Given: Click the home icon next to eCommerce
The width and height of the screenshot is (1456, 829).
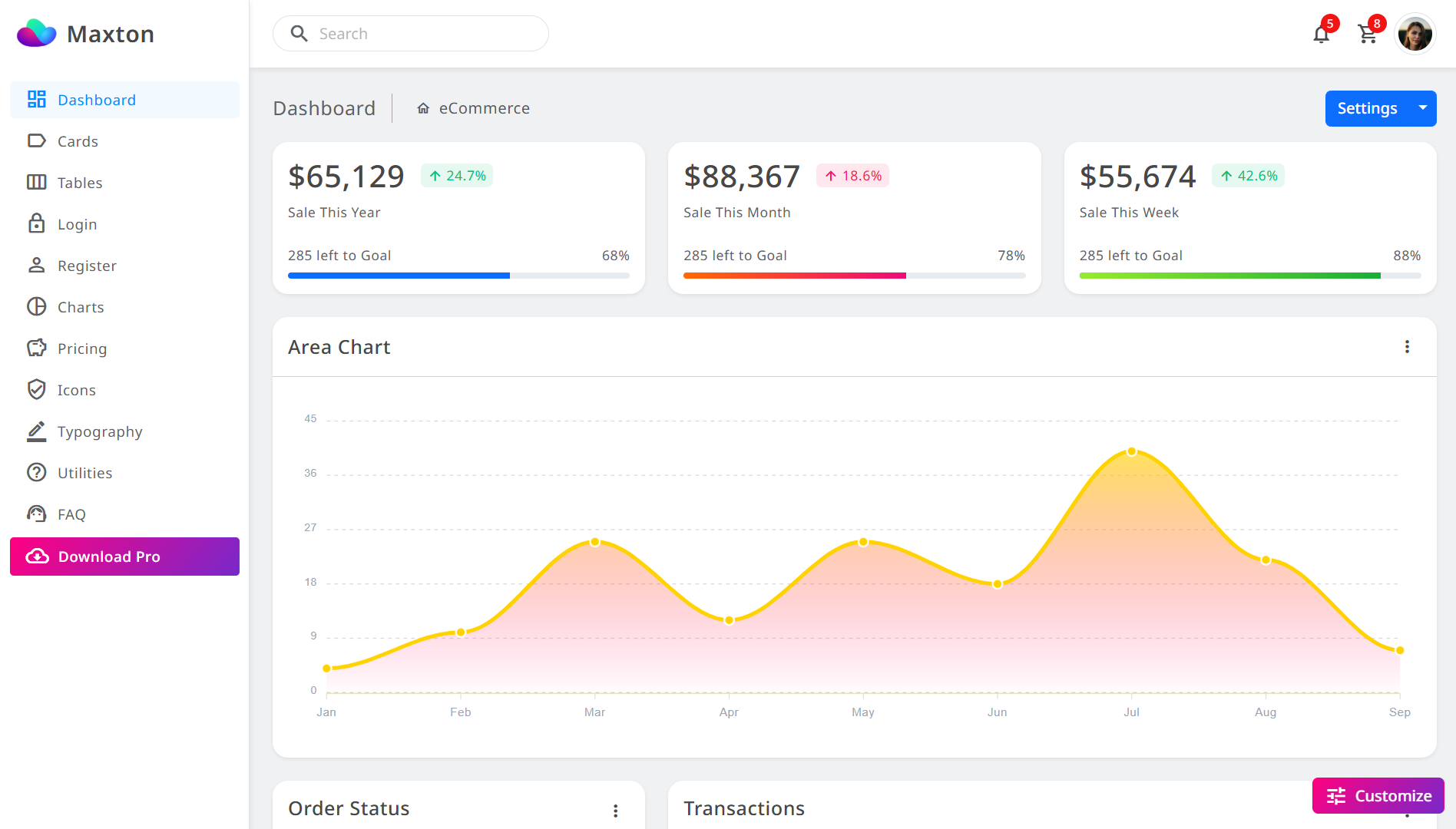Looking at the screenshot, I should [x=423, y=108].
